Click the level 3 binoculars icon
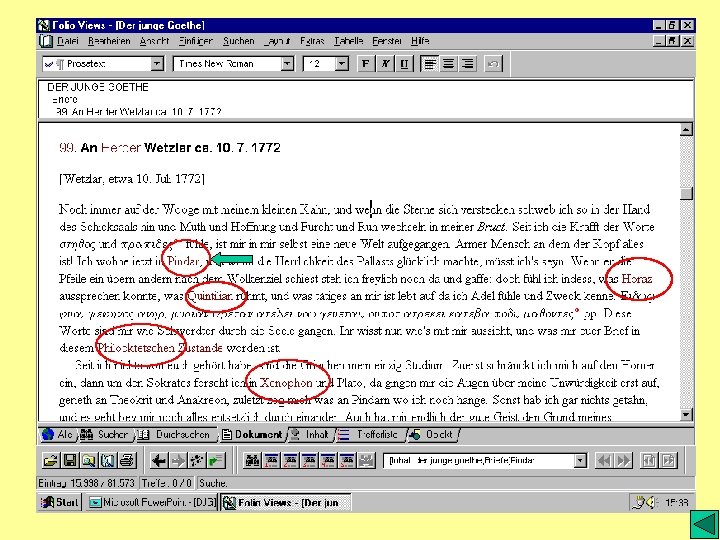This screenshot has height=540, width=720. (x=309, y=460)
